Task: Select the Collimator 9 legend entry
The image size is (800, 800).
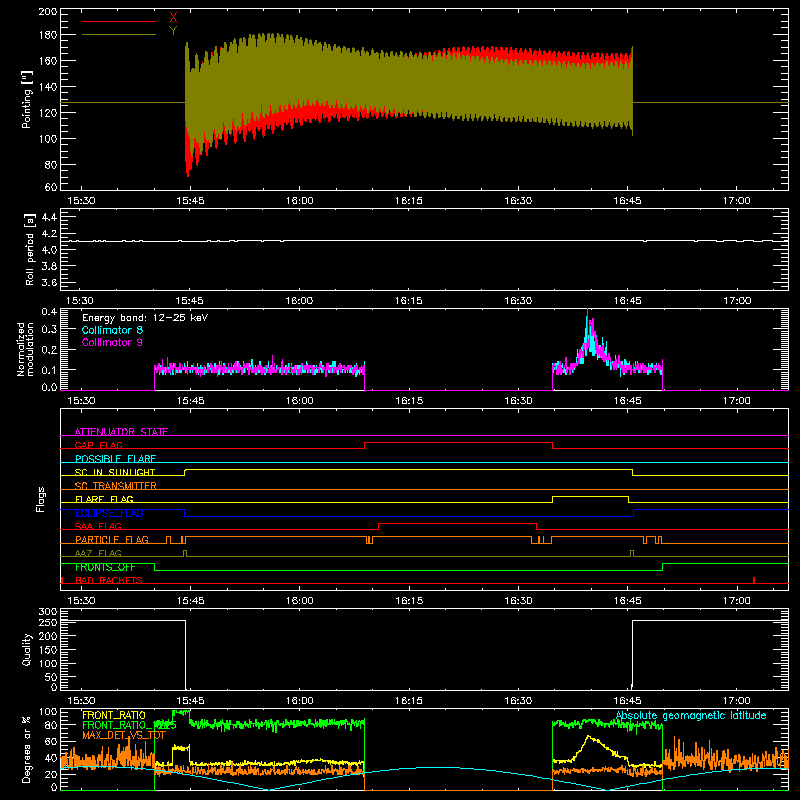Action: click(112, 342)
